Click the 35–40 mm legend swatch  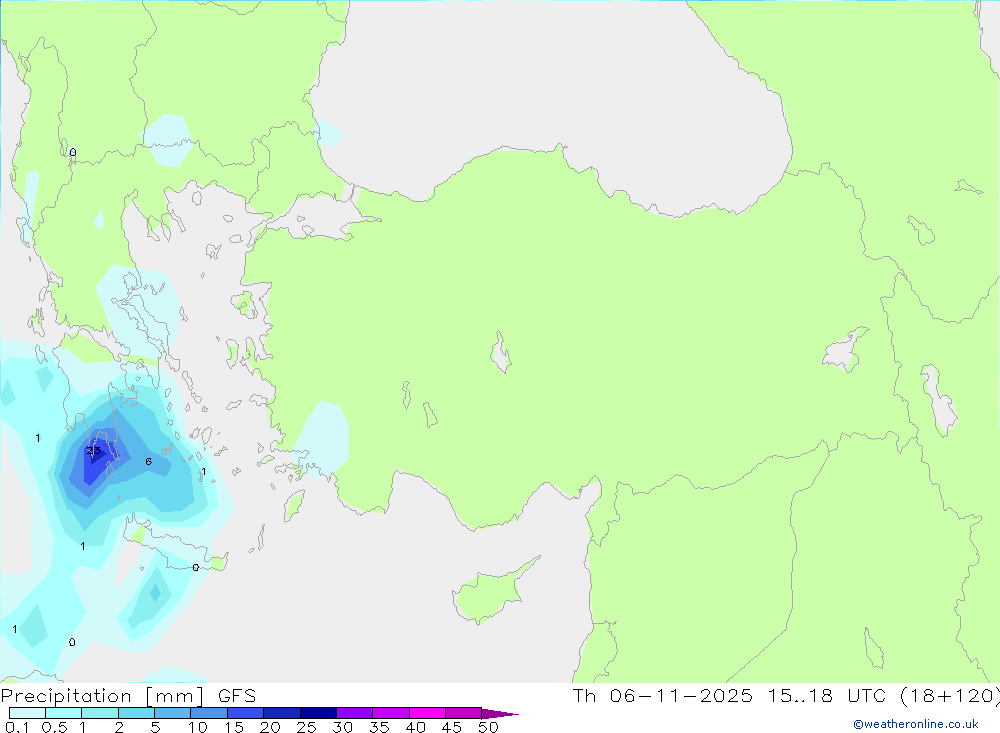(391, 713)
